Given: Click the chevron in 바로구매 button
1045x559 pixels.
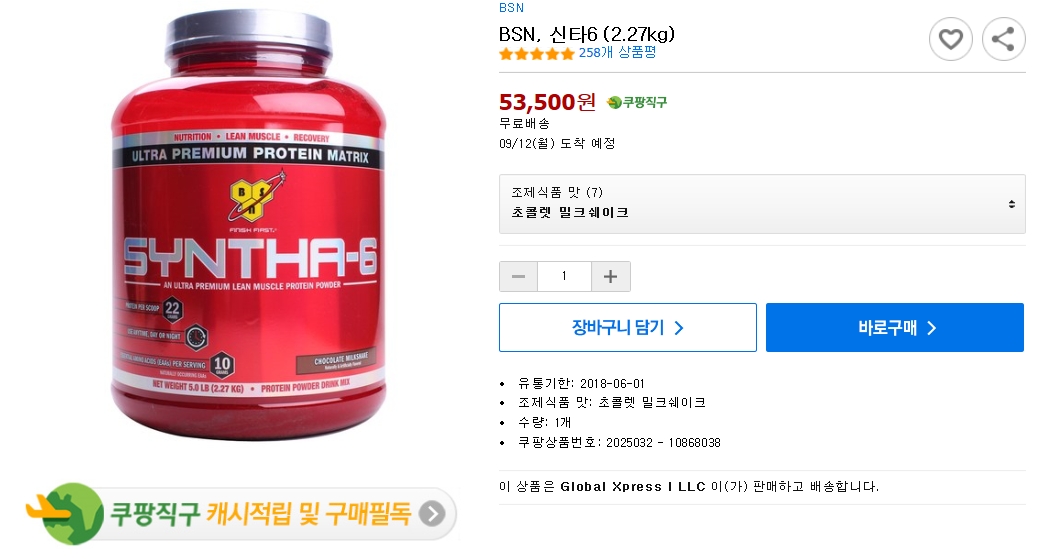Looking at the screenshot, I should point(932,328).
